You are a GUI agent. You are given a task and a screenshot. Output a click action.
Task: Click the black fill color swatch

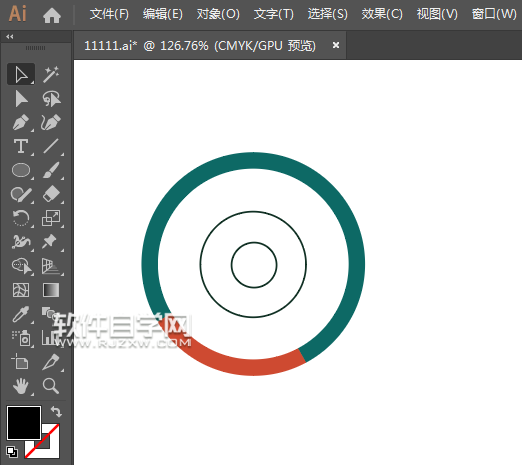point(24,423)
